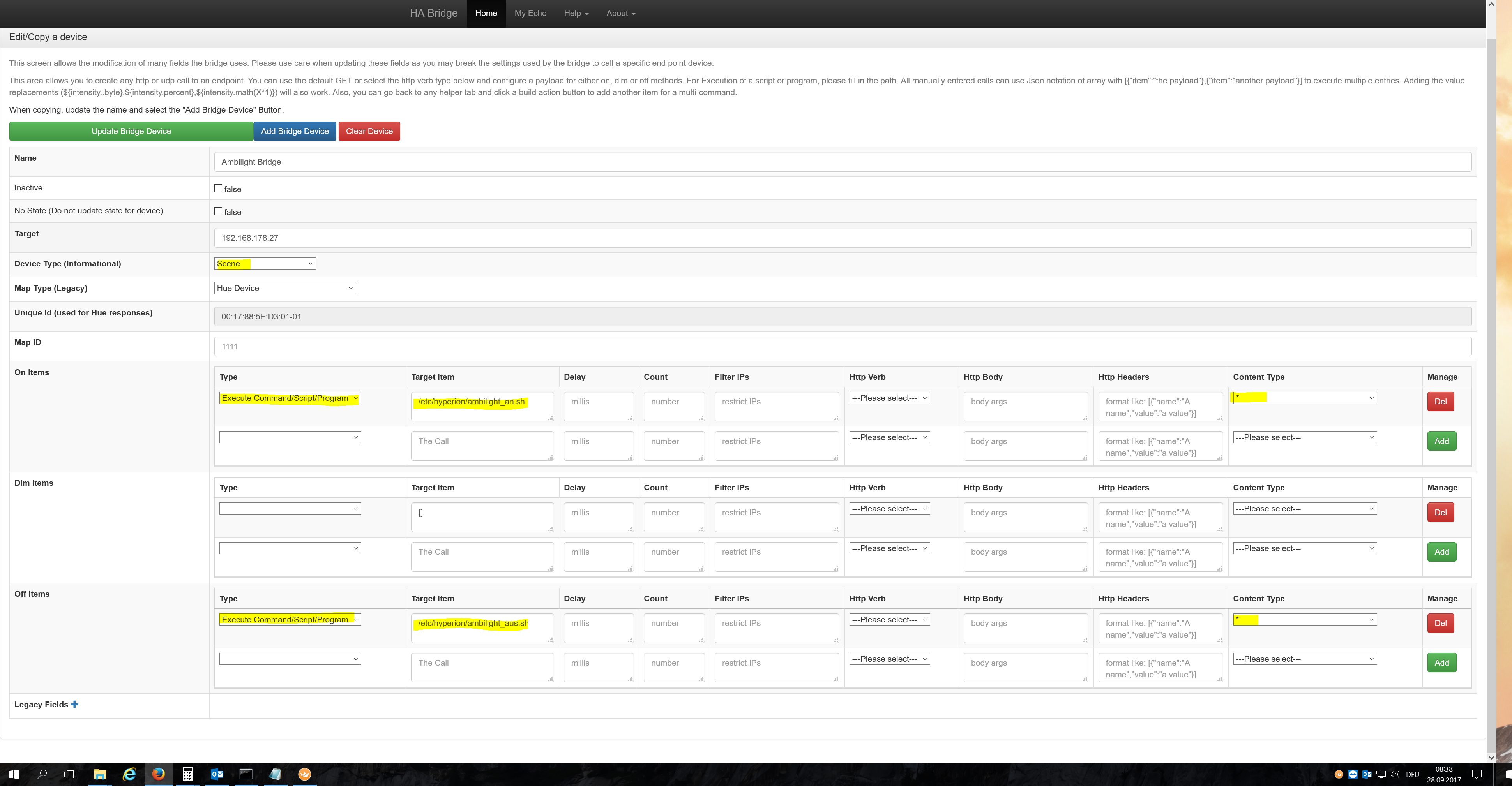Image resolution: width=1512 pixels, height=786 pixels.
Task: Open Device Type dropdown showing Scene
Action: [265, 264]
